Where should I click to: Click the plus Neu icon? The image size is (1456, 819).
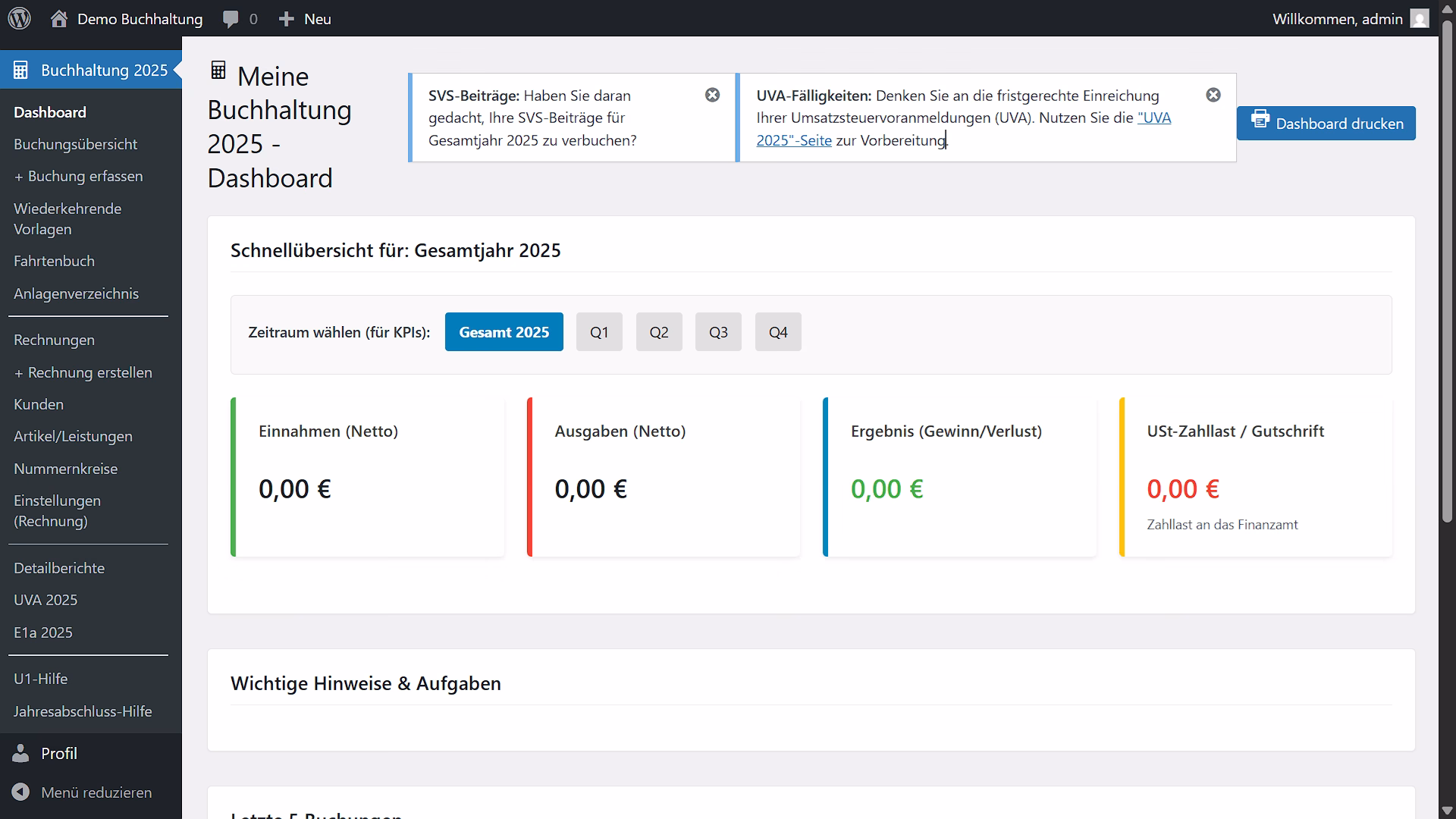pyautogui.click(x=286, y=19)
